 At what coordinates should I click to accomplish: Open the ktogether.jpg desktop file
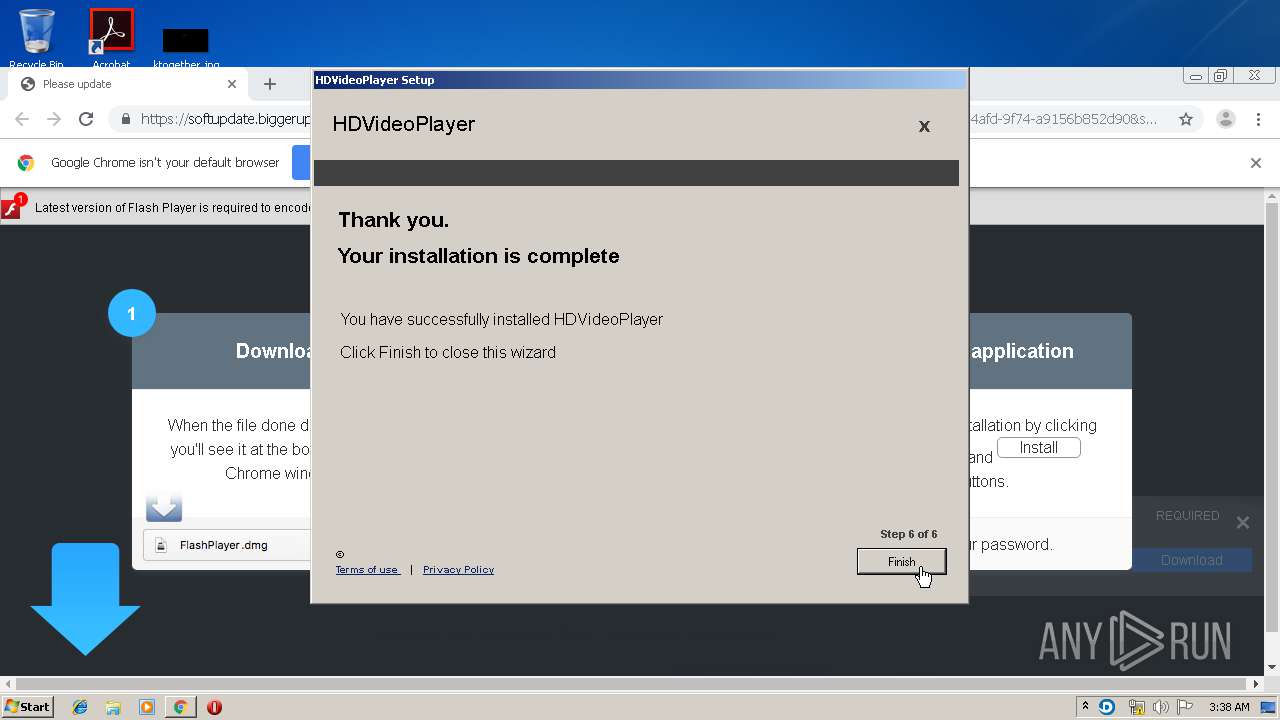(186, 48)
